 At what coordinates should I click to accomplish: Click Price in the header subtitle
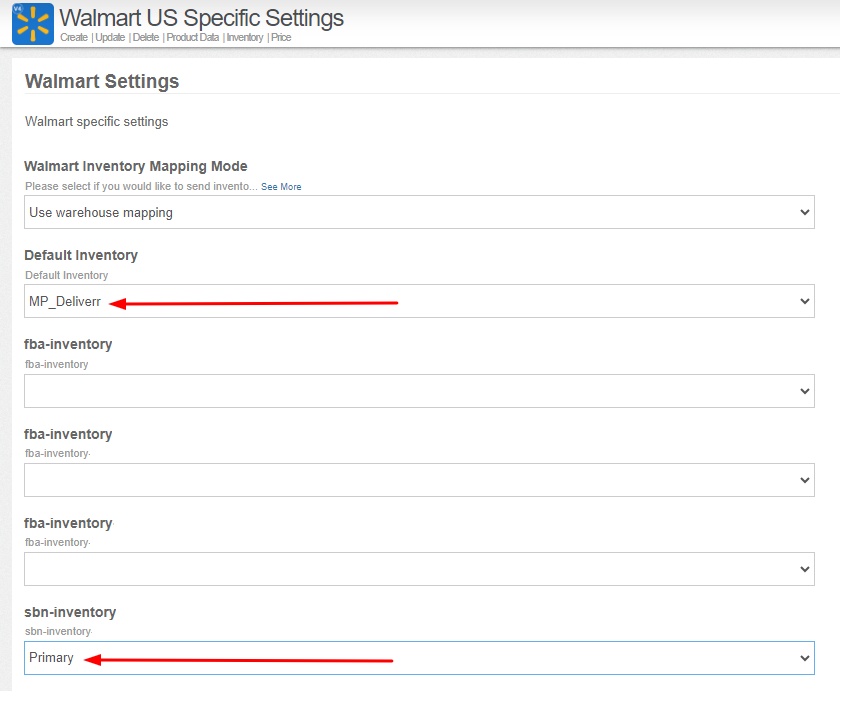click(281, 37)
